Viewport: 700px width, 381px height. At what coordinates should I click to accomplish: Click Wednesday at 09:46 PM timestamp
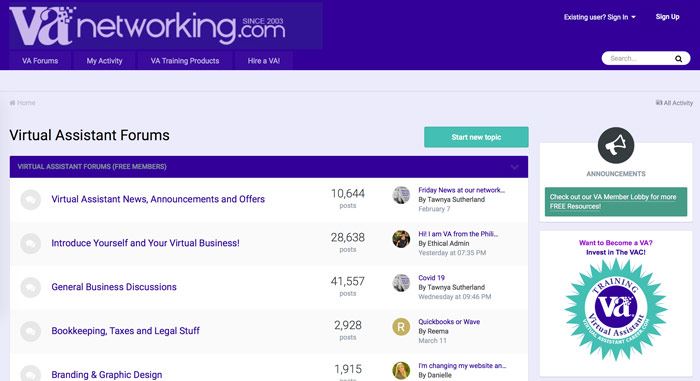(455, 297)
